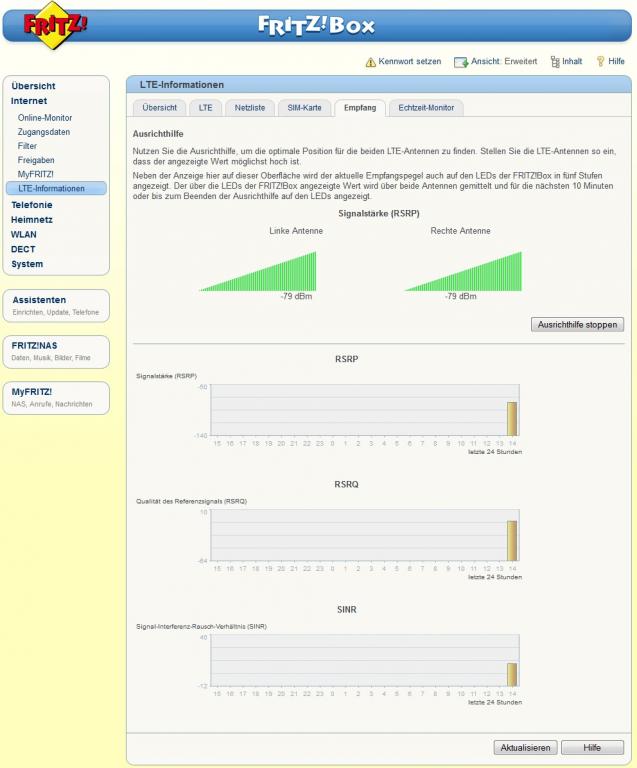Viewport: 637px width, 768px height.
Task: Open Online-Monitor in the sidebar
Action: [x=45, y=118]
